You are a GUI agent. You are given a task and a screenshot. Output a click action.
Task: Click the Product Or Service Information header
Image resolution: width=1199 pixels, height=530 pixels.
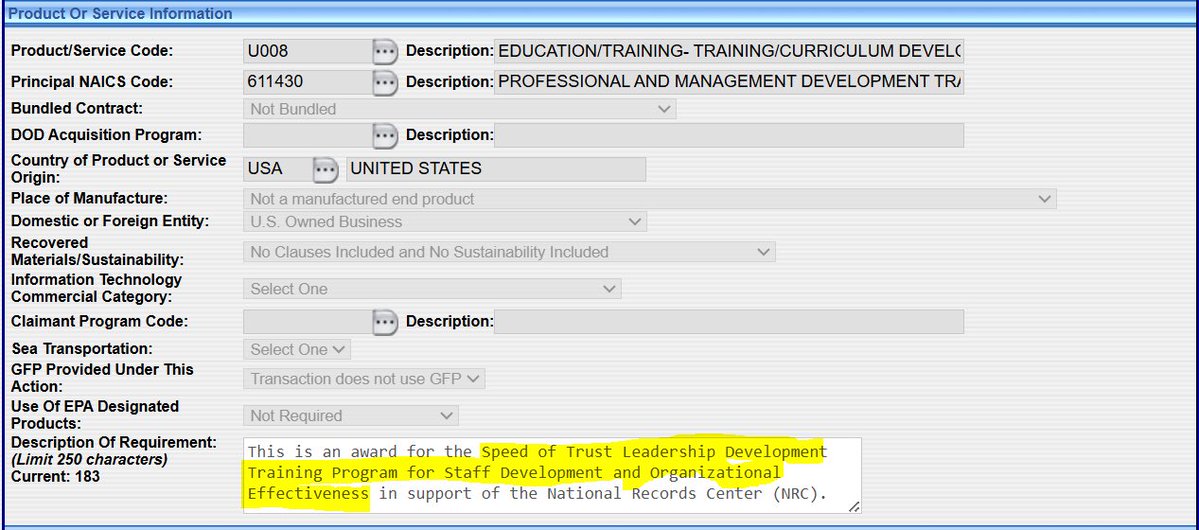(120, 14)
